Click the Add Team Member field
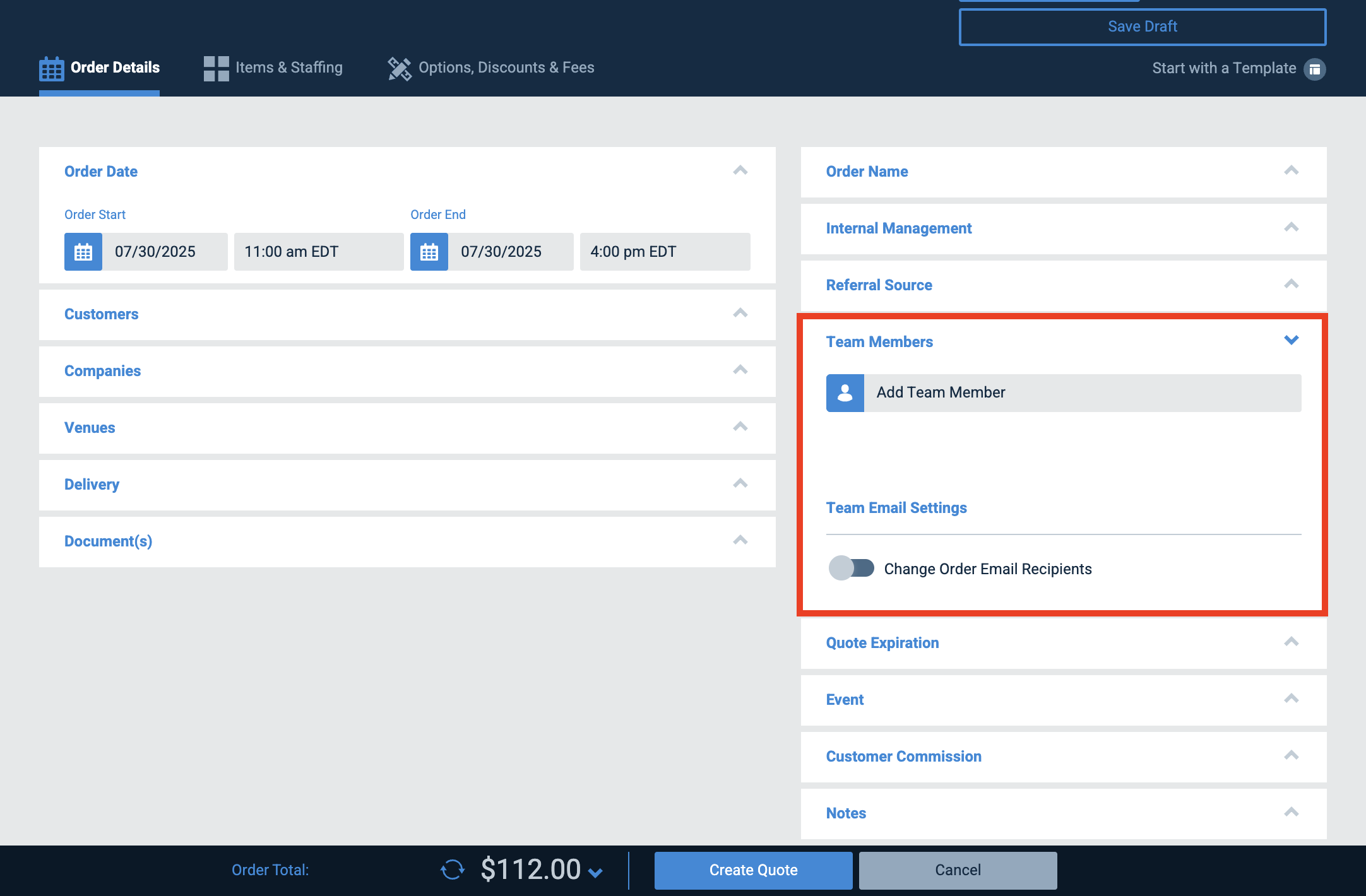 pyautogui.click(x=1083, y=393)
